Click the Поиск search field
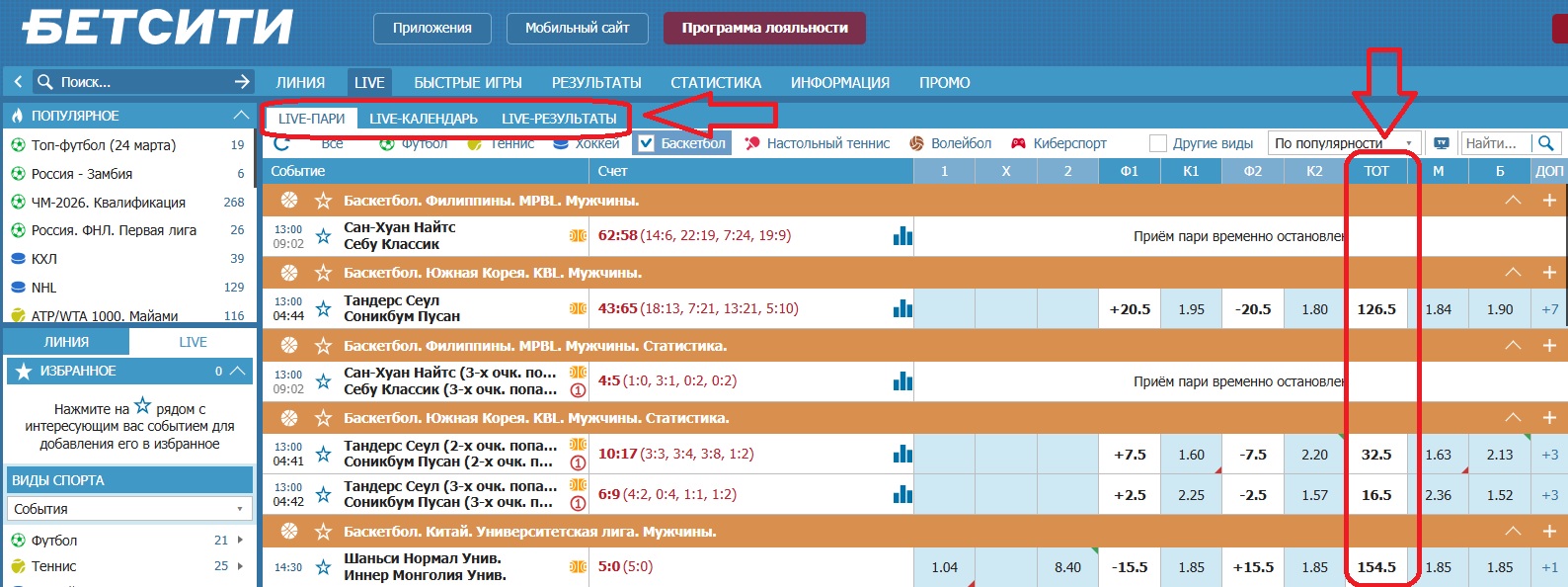The height and width of the screenshot is (587, 1568). pos(143,82)
